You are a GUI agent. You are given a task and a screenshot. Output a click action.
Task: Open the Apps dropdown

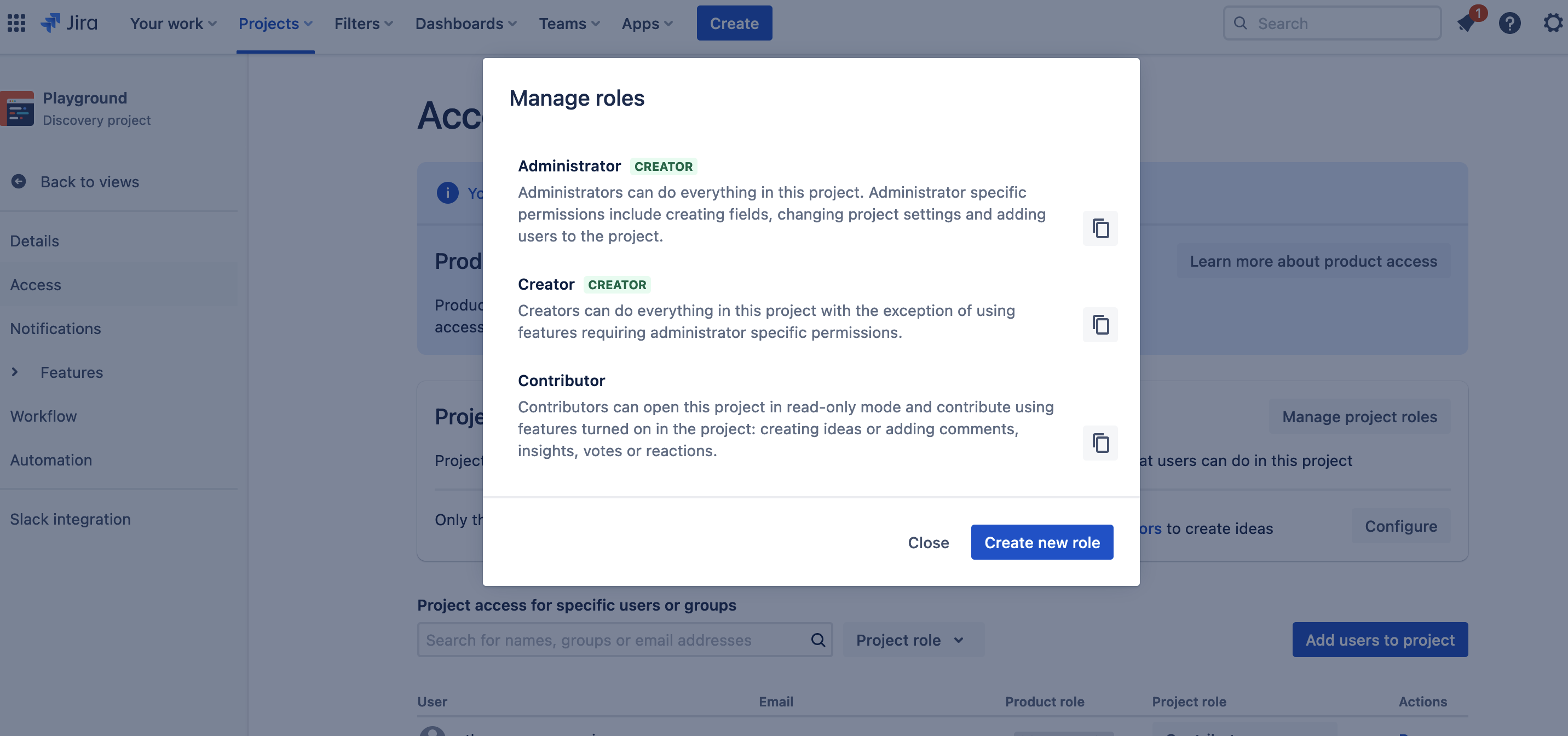[x=647, y=23]
